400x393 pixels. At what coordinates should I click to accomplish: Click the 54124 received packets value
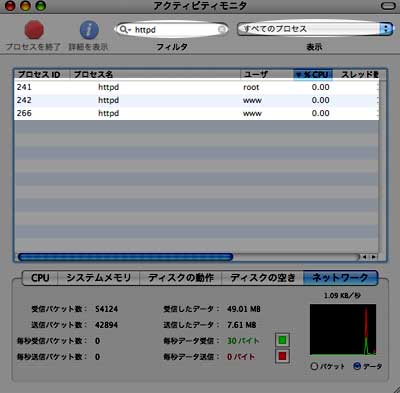point(106,309)
